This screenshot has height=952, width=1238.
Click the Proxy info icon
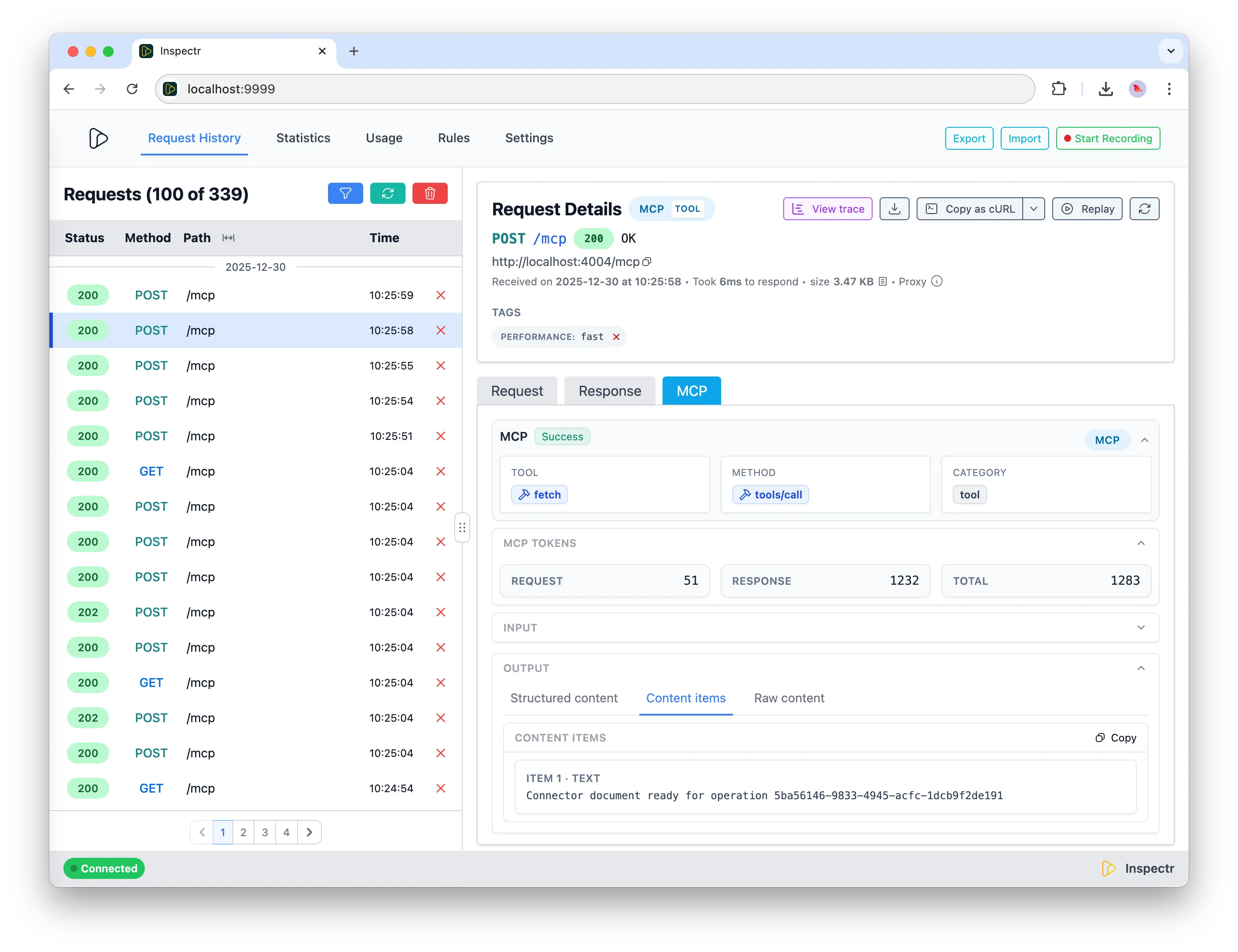936,281
